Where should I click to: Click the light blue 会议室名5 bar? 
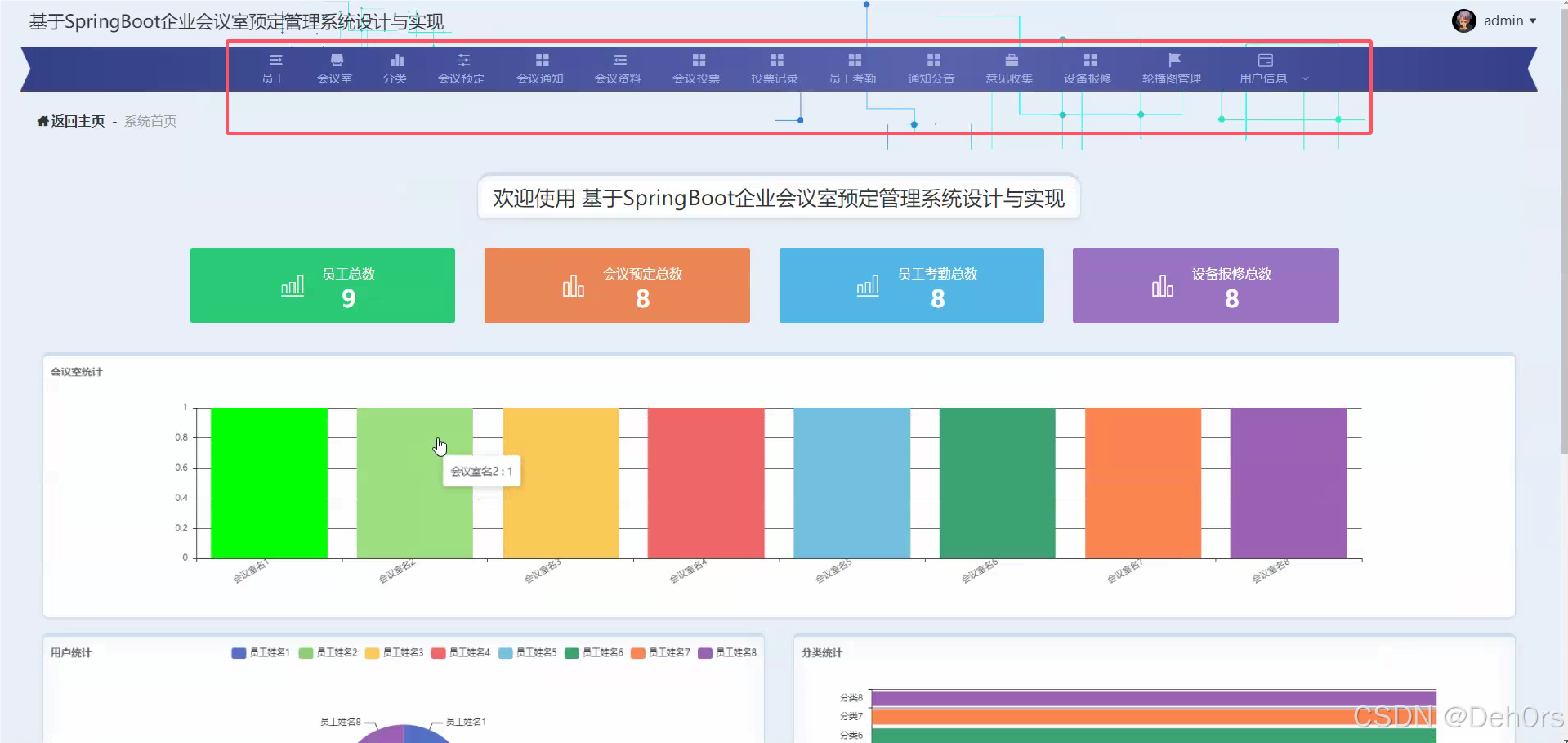click(851, 483)
